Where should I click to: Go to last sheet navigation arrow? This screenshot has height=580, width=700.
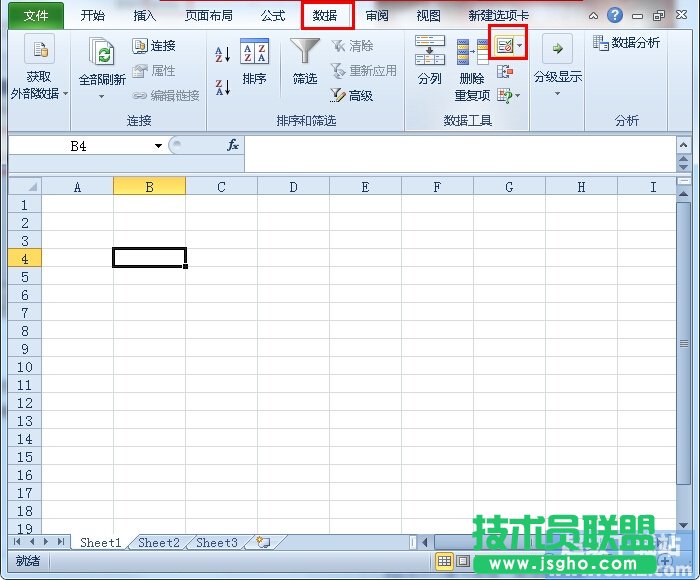[x=61, y=542]
